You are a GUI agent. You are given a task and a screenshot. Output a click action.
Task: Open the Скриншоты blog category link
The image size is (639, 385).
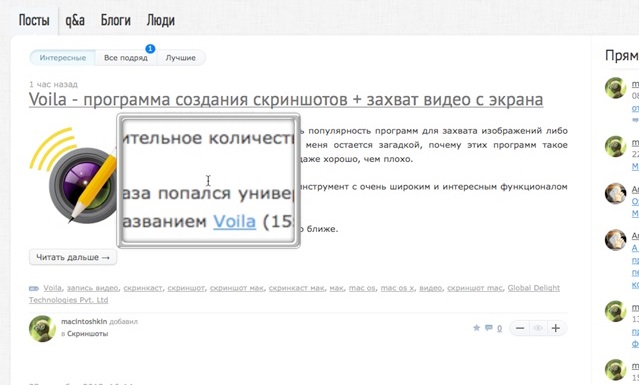point(88,334)
